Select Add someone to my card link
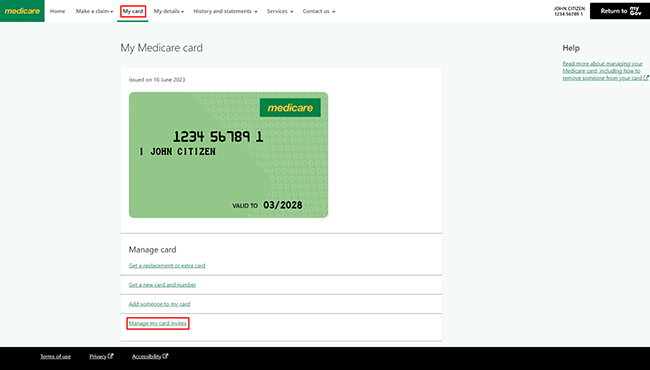The height and width of the screenshot is (370, 650). [159, 304]
